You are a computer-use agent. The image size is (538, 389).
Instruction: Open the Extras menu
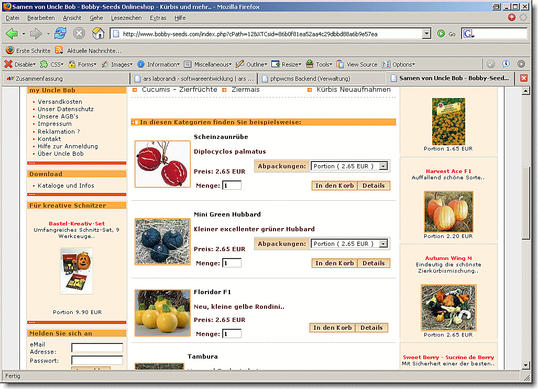[158, 18]
